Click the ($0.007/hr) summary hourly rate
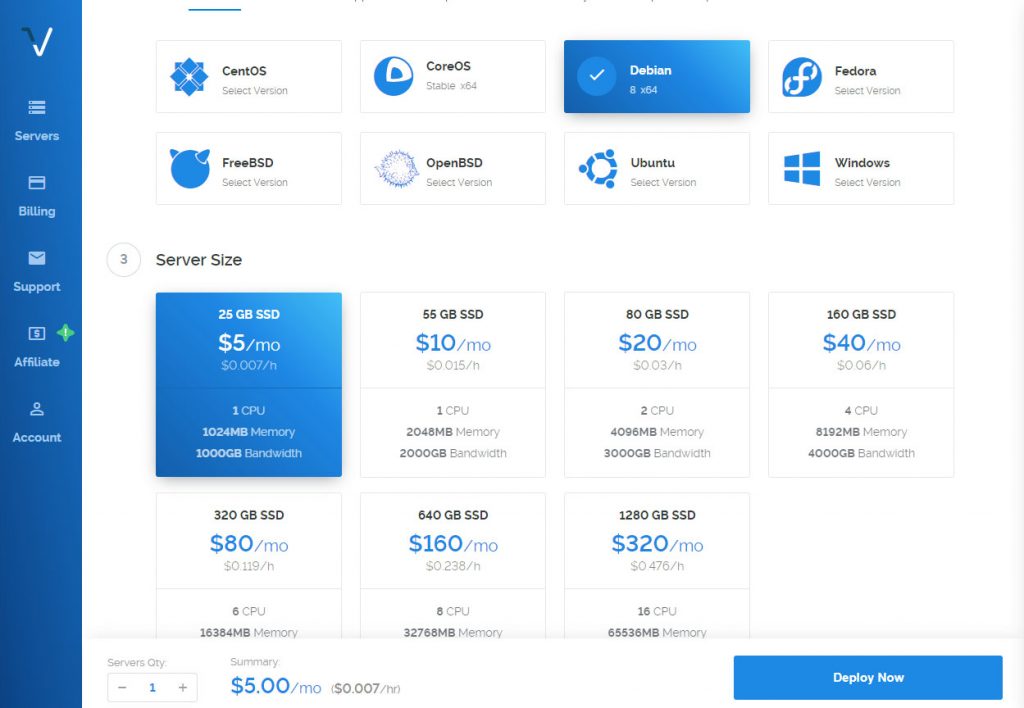The width and height of the screenshot is (1024, 708). (366, 688)
